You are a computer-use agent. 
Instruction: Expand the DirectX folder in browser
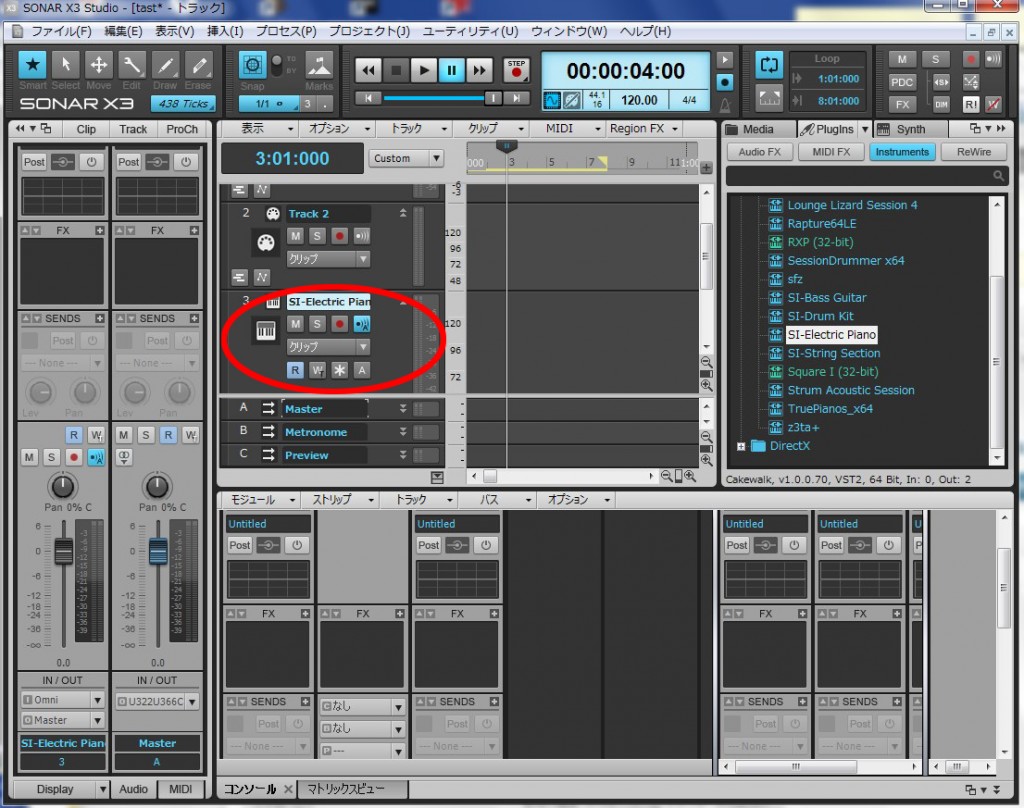[741, 447]
